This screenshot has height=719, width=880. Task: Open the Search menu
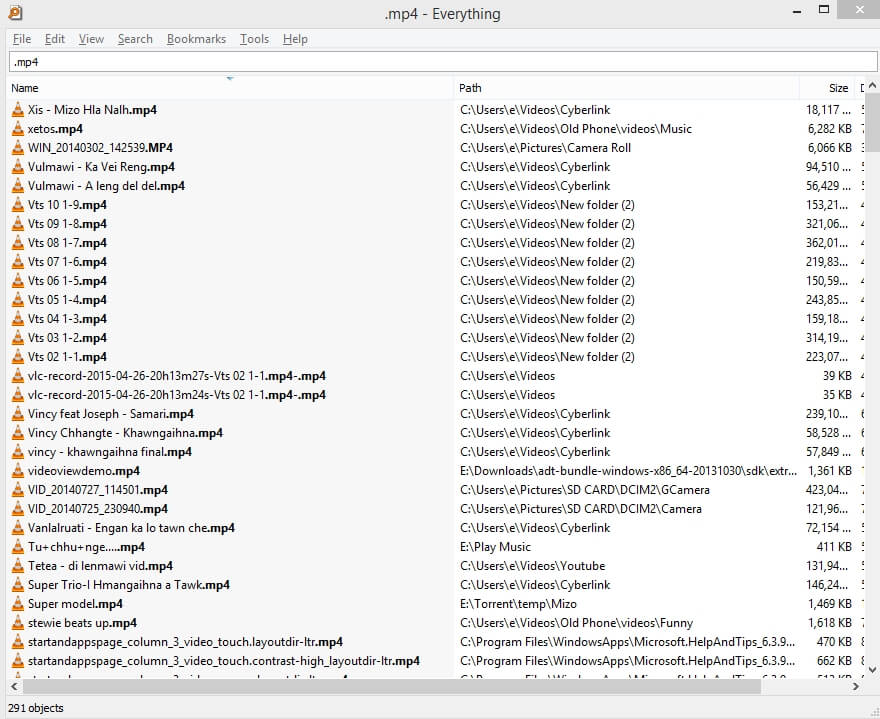pos(135,39)
